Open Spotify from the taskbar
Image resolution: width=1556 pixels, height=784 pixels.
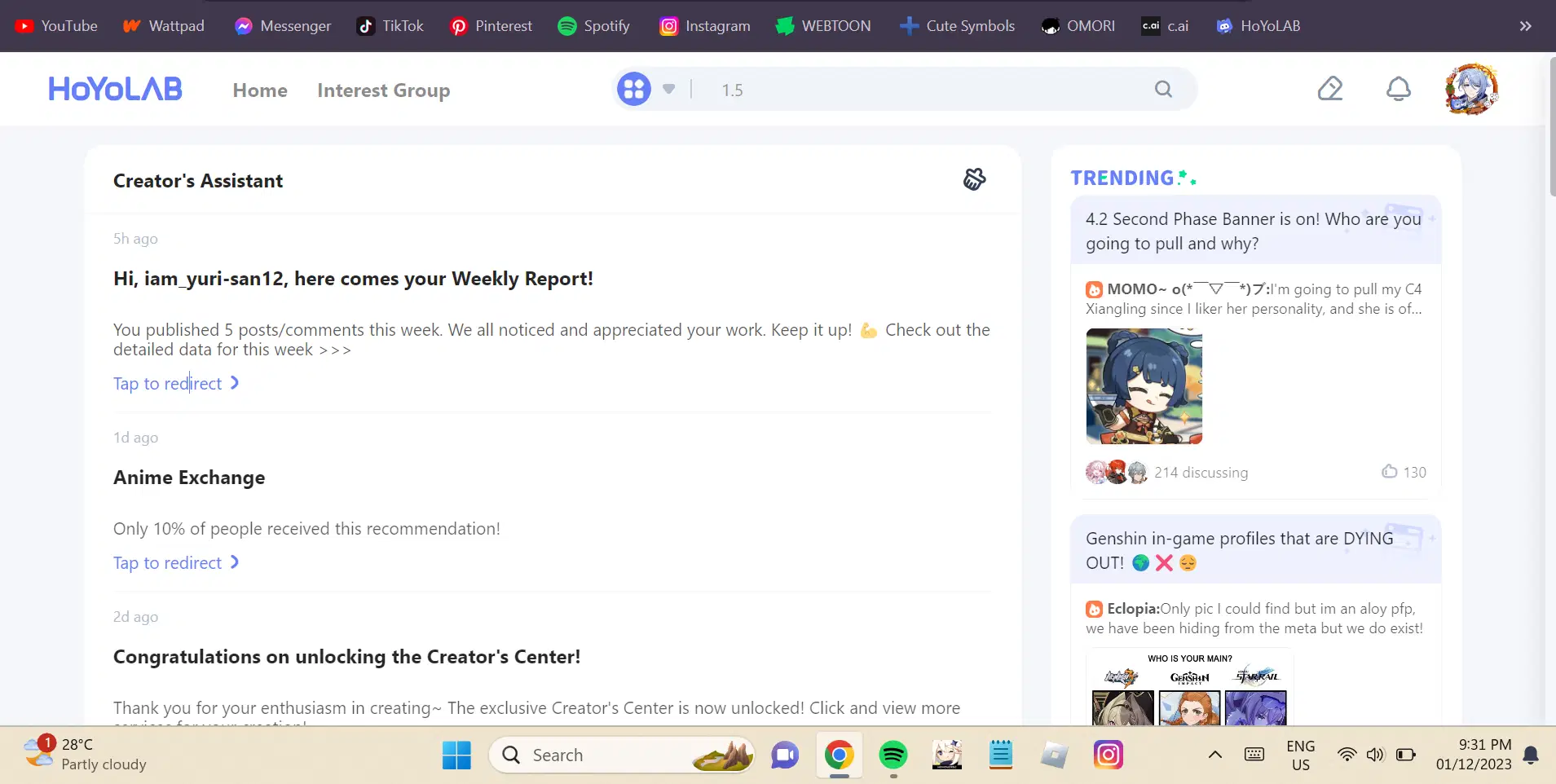(x=893, y=755)
